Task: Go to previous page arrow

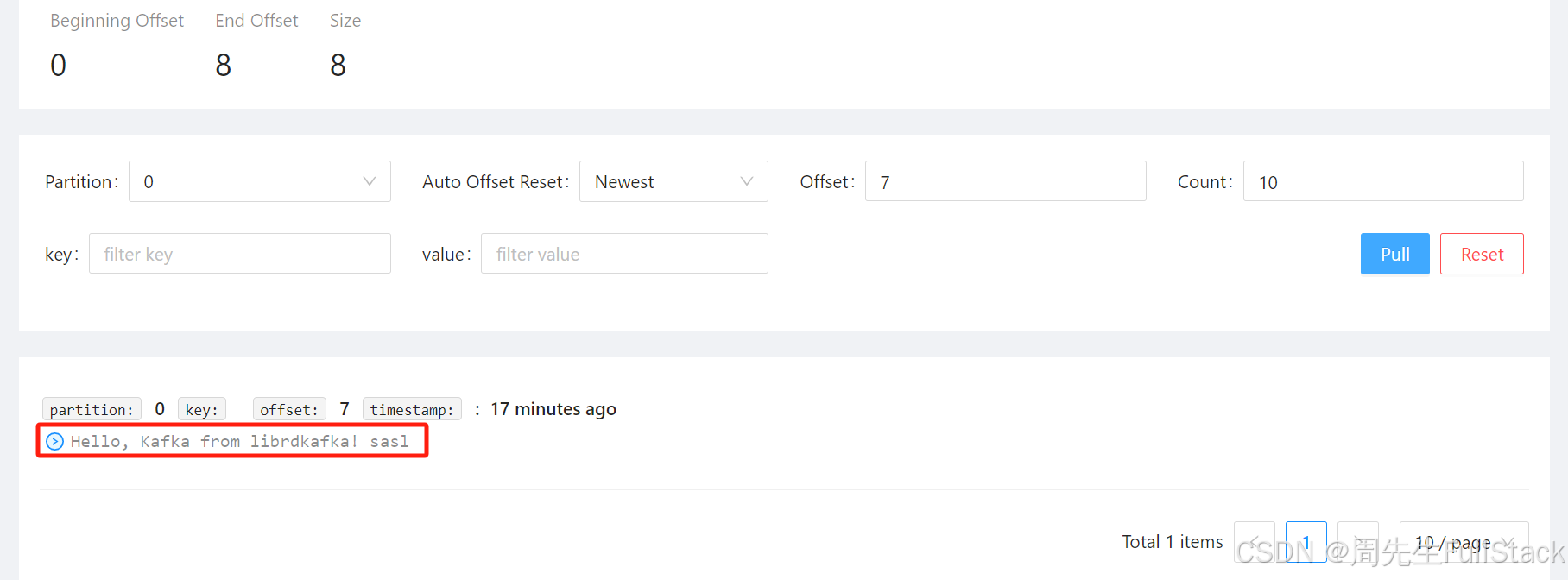Action: [x=1254, y=542]
